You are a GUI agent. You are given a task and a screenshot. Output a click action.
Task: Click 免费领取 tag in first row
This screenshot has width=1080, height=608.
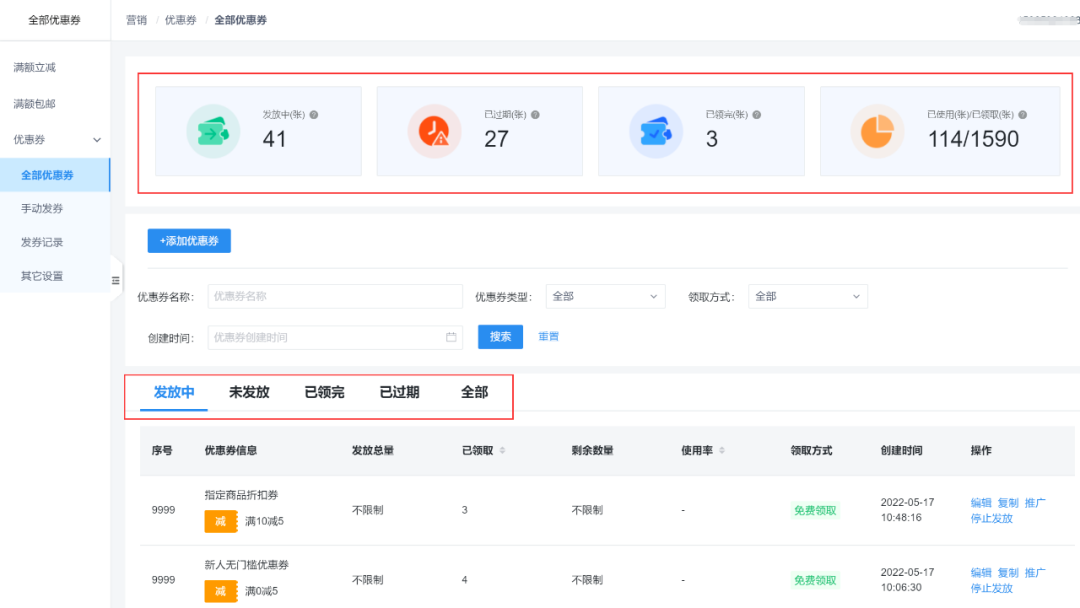pyautogui.click(x=815, y=510)
